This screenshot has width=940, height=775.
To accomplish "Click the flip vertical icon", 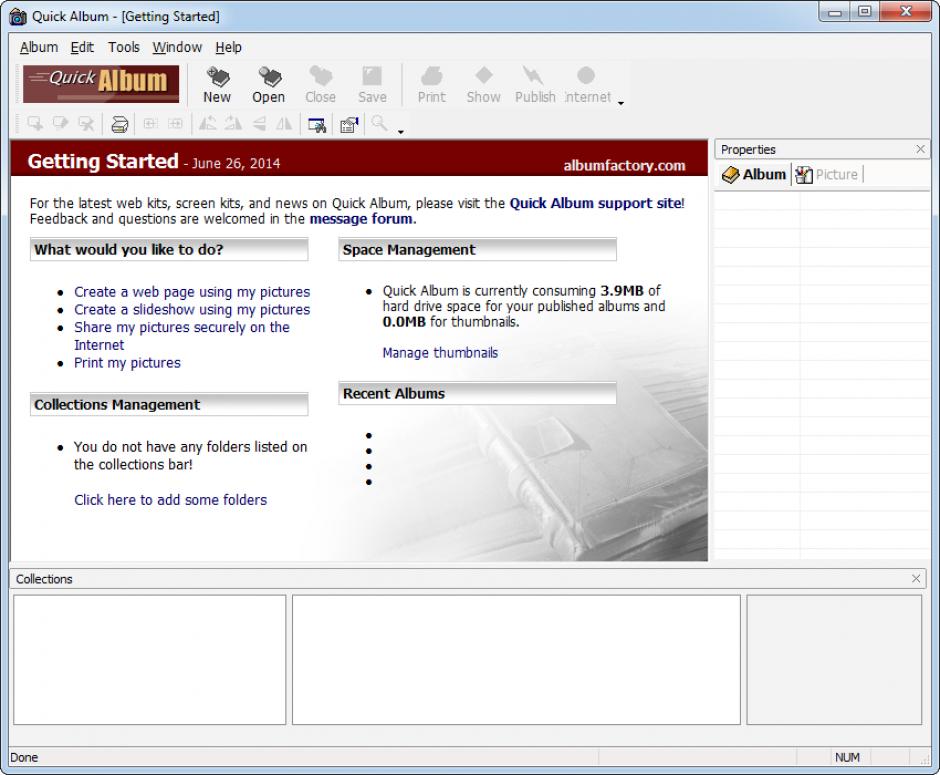I will (x=259, y=123).
